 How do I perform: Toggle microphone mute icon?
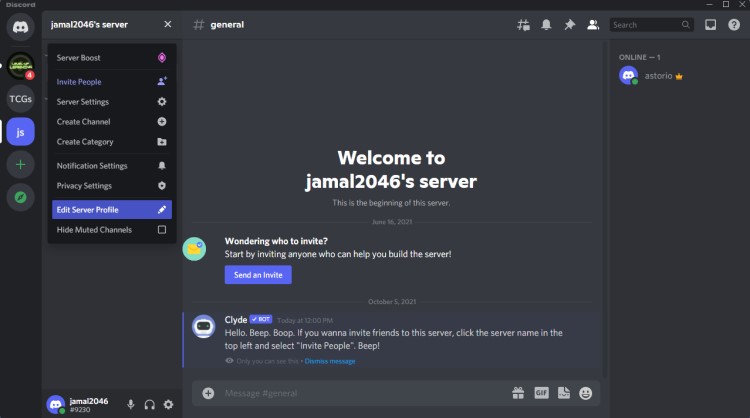pos(131,405)
